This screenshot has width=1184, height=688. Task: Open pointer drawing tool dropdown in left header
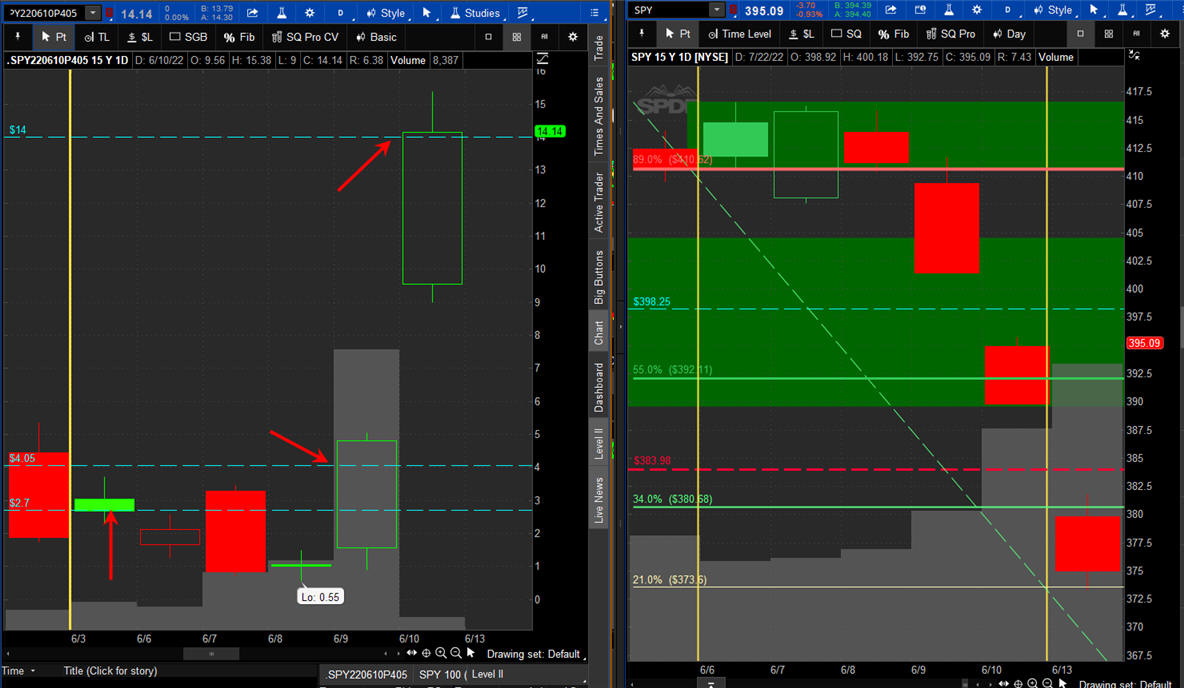(x=428, y=13)
